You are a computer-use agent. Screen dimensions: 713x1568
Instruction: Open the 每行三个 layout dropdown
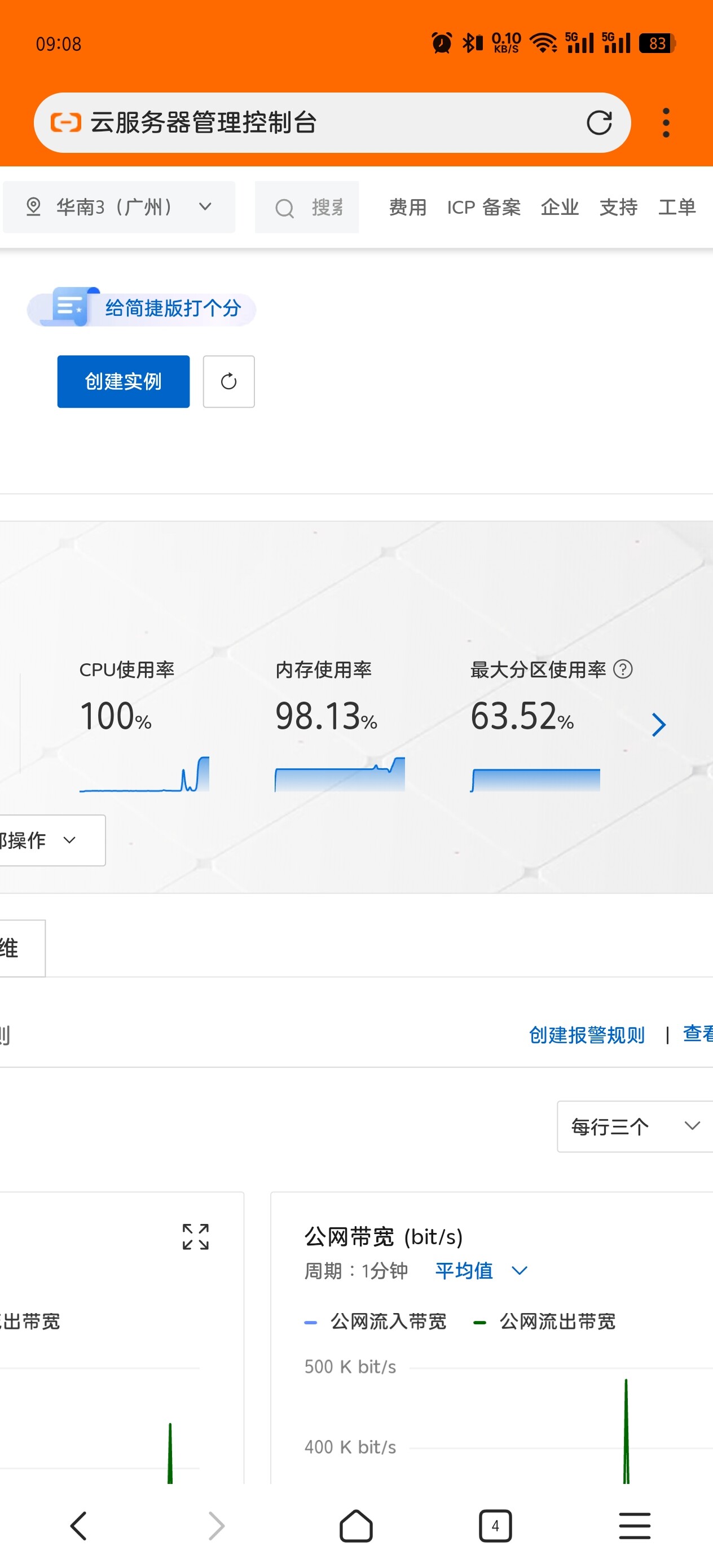pyautogui.click(x=635, y=1126)
